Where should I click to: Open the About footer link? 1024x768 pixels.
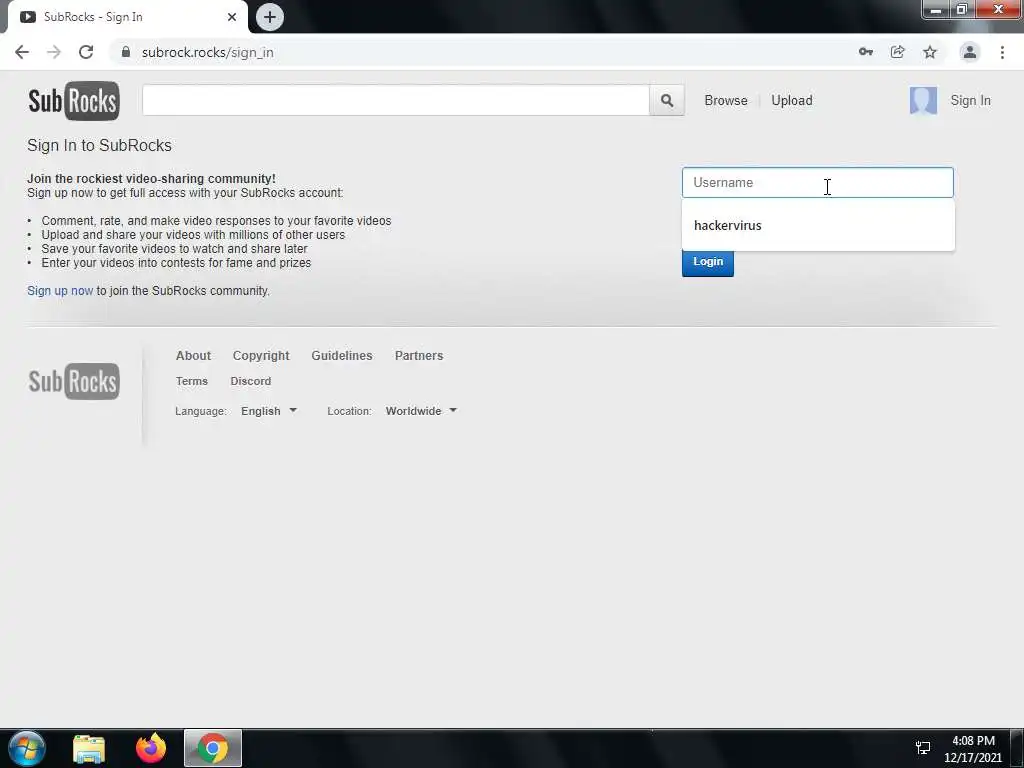tap(193, 355)
